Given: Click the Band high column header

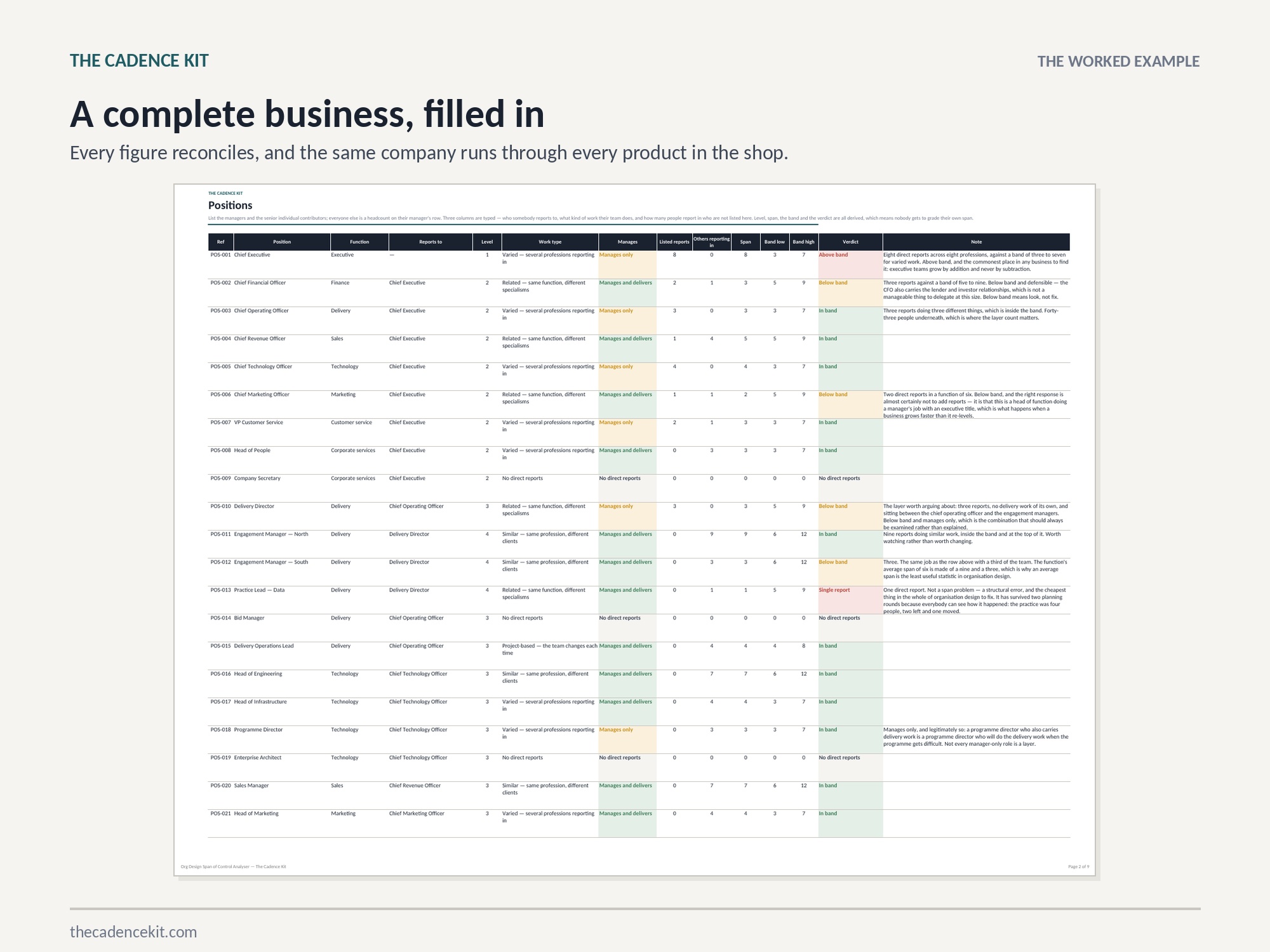Looking at the screenshot, I should point(803,242).
